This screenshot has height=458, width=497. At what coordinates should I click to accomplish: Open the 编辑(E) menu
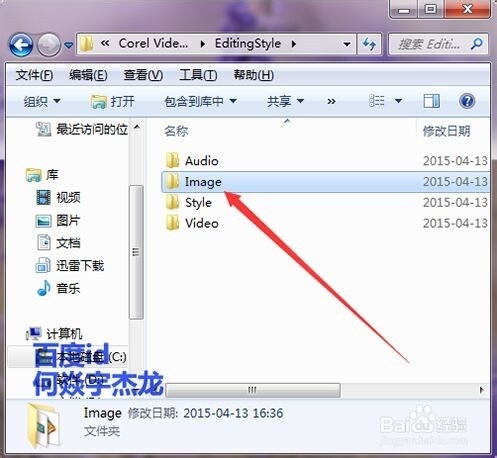88,75
